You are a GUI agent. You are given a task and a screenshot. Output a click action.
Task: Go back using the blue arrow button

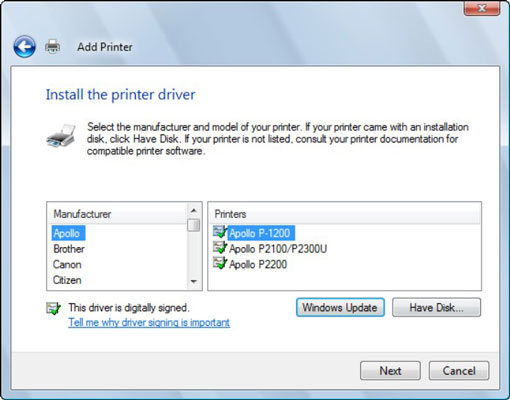click(x=24, y=47)
